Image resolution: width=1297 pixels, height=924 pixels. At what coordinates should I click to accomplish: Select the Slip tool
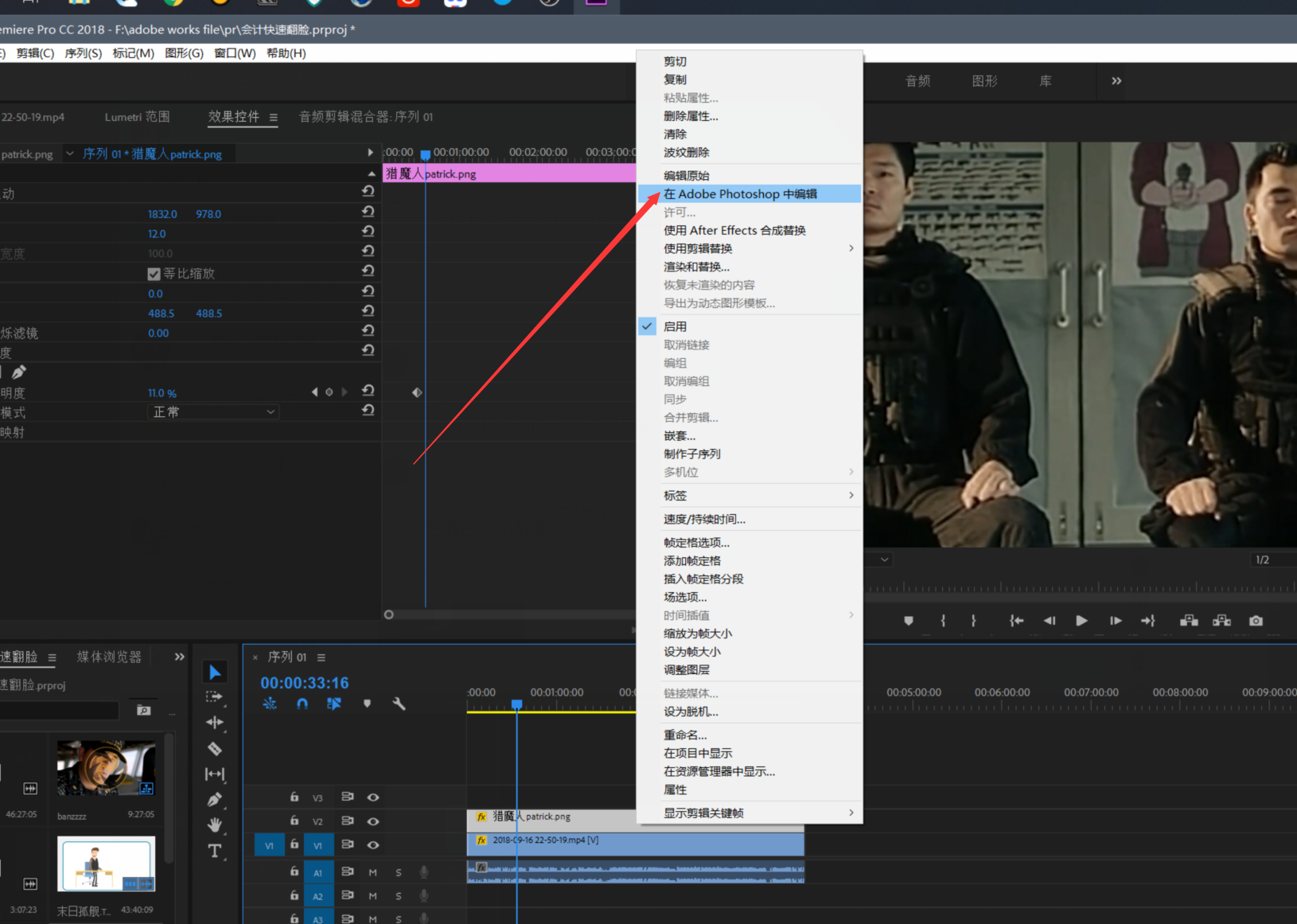(215, 774)
